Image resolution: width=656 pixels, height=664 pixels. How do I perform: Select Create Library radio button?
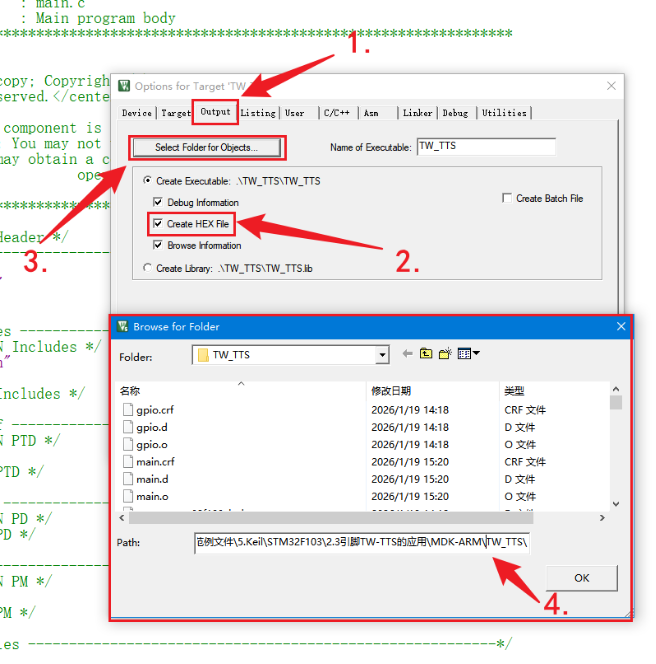point(147,268)
